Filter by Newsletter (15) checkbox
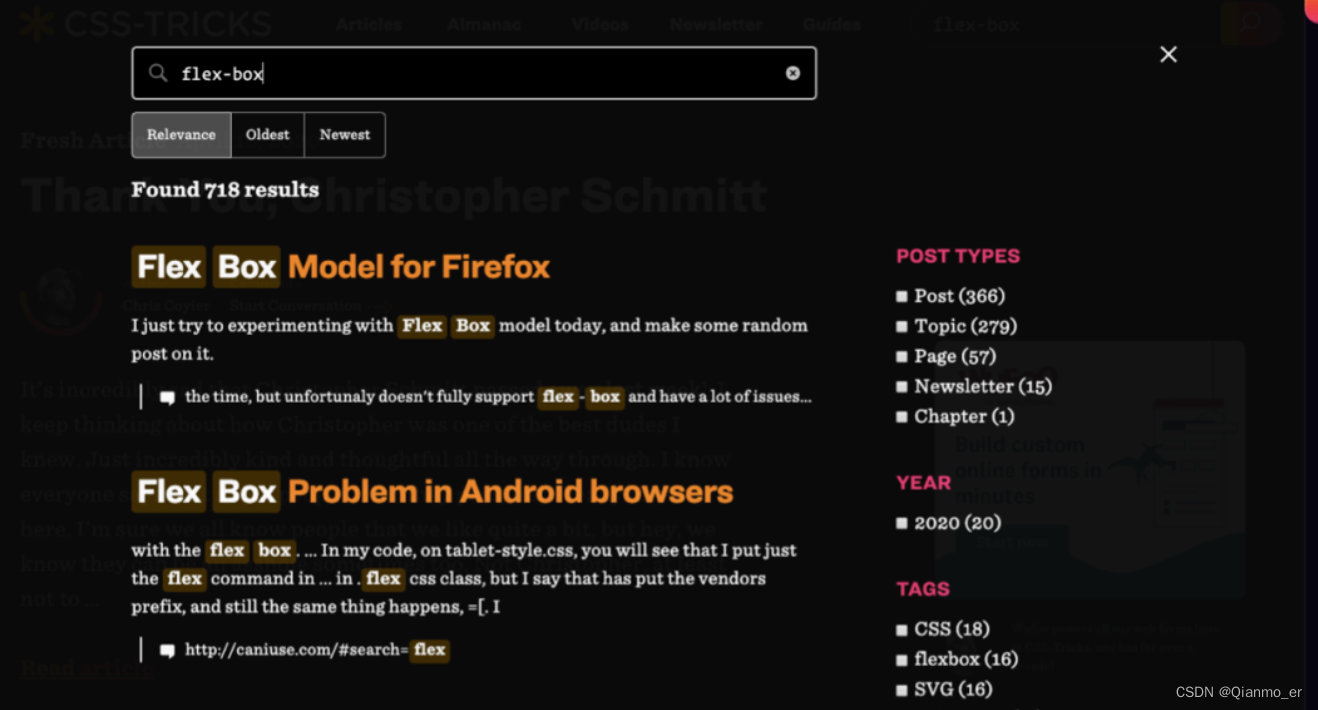 point(902,386)
